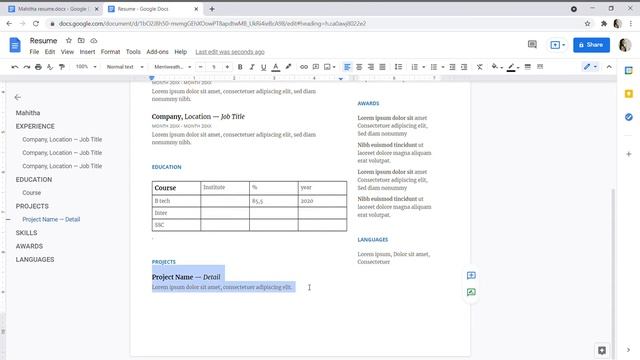
Task: Open the Format menu
Action: [110, 52]
